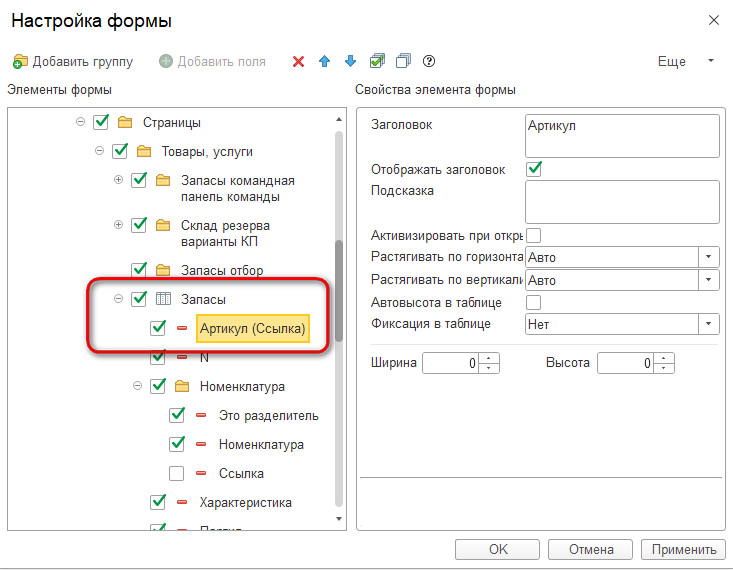The width and height of the screenshot is (733, 570).
Task: Enable the unchecked Ссылка checkbox
Action: tap(176, 473)
